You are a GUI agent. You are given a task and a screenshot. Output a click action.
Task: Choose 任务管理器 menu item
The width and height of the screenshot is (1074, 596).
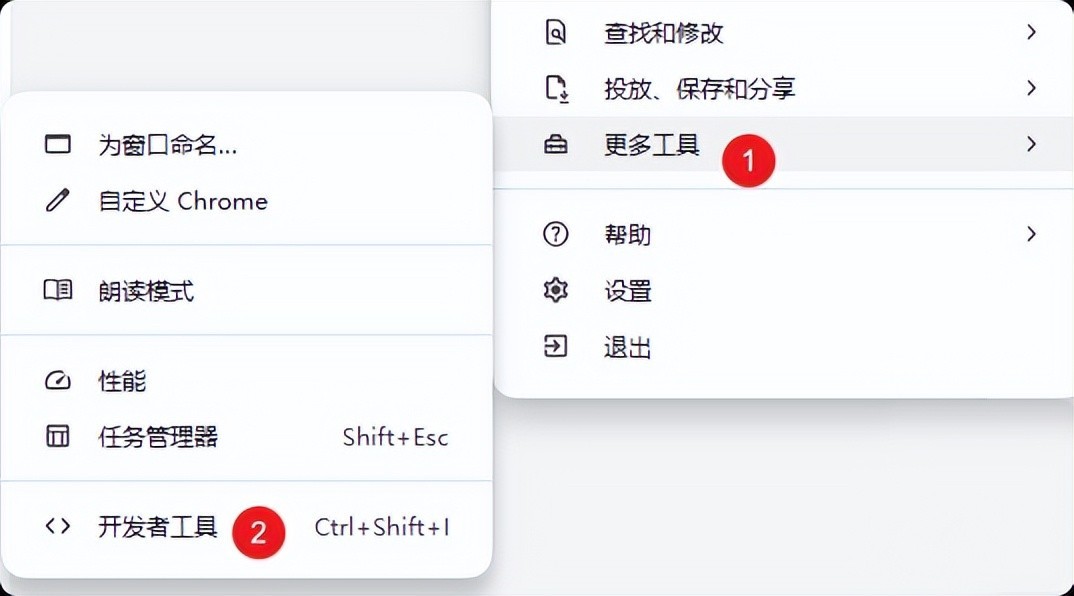point(158,437)
